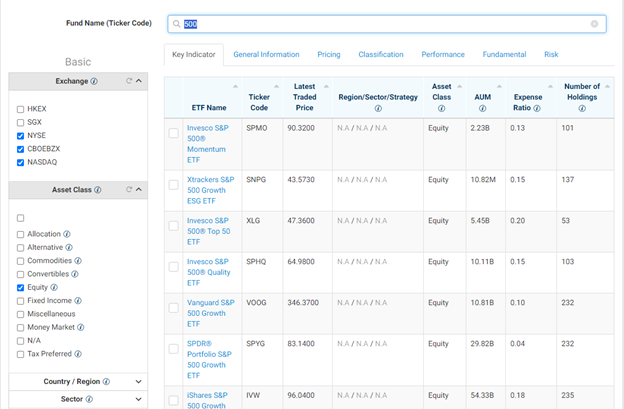Uncheck the NASDAQ exchange checkbox
Viewport: 624px width, 409px height.
tap(21, 162)
